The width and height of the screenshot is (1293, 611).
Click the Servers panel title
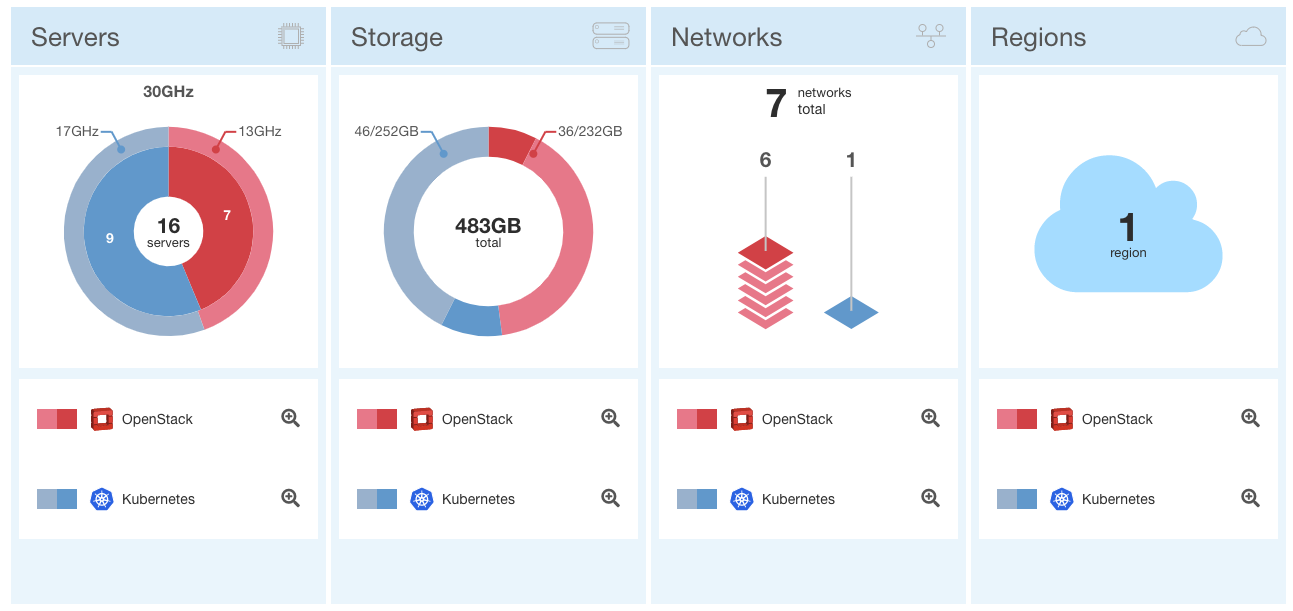tap(75, 37)
